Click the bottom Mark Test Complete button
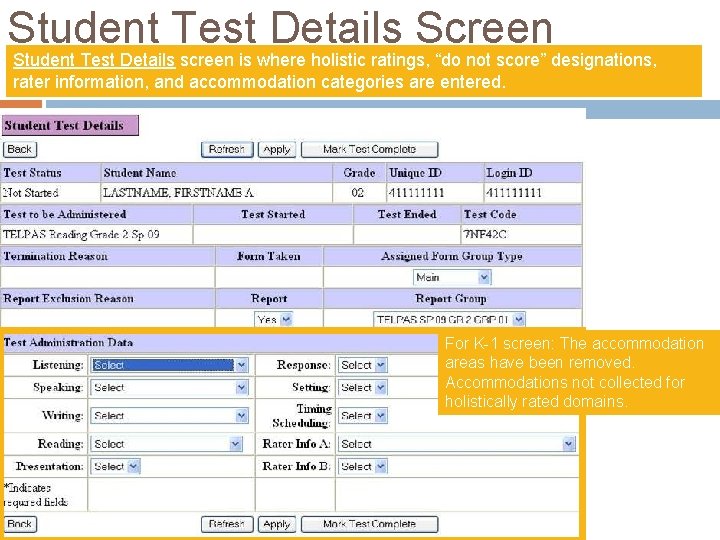Image resolution: width=720 pixels, height=540 pixels. point(370,524)
